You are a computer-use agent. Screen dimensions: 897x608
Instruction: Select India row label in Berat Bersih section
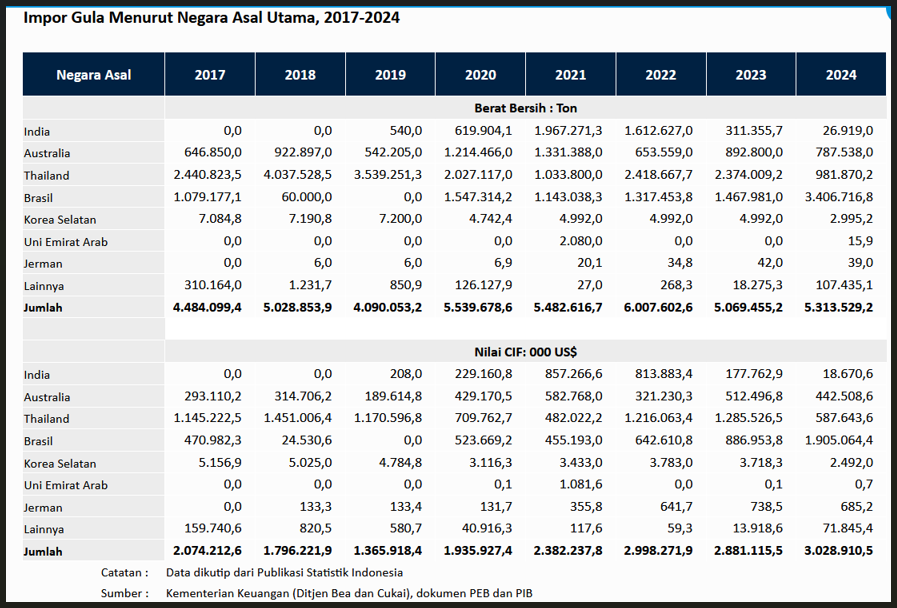click(x=38, y=132)
